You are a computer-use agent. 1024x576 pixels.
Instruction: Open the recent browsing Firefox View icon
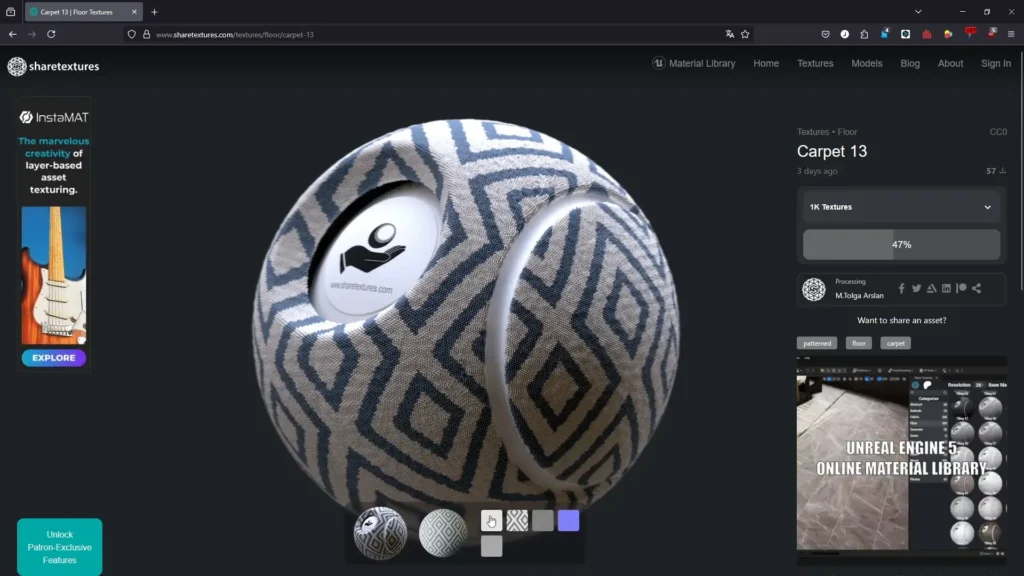pos(10,12)
